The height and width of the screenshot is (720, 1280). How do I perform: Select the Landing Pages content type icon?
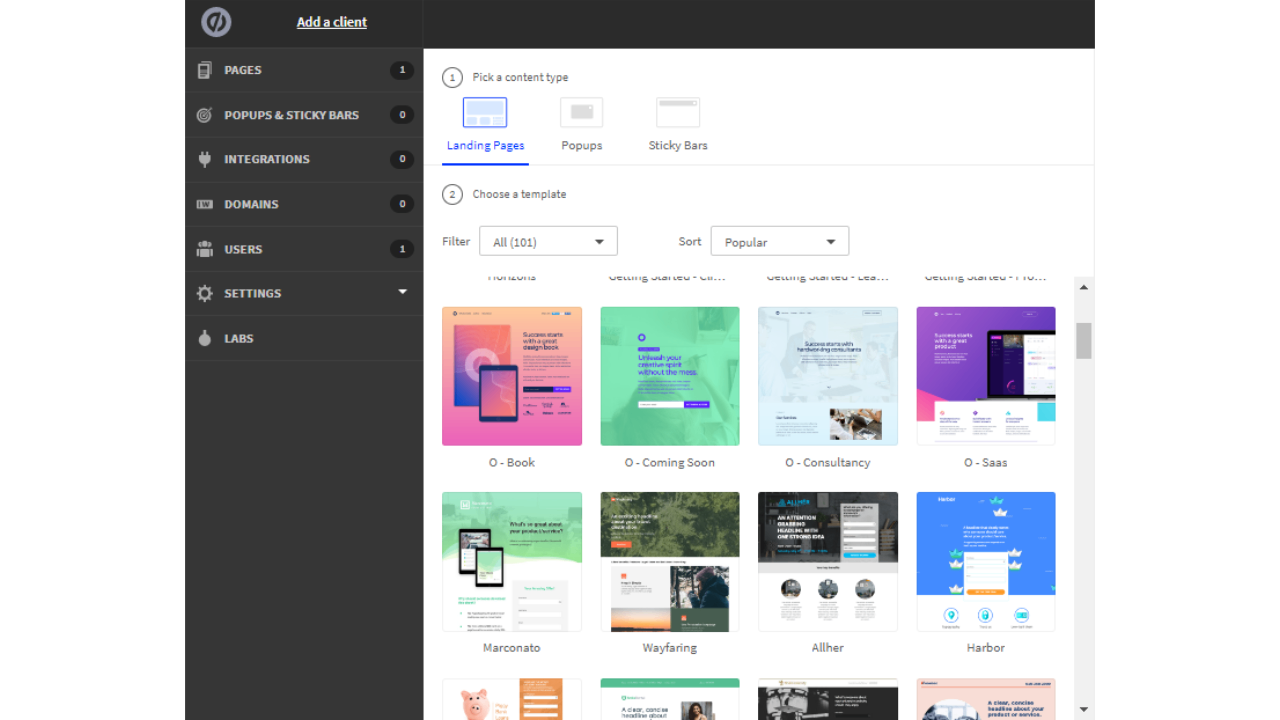485,112
